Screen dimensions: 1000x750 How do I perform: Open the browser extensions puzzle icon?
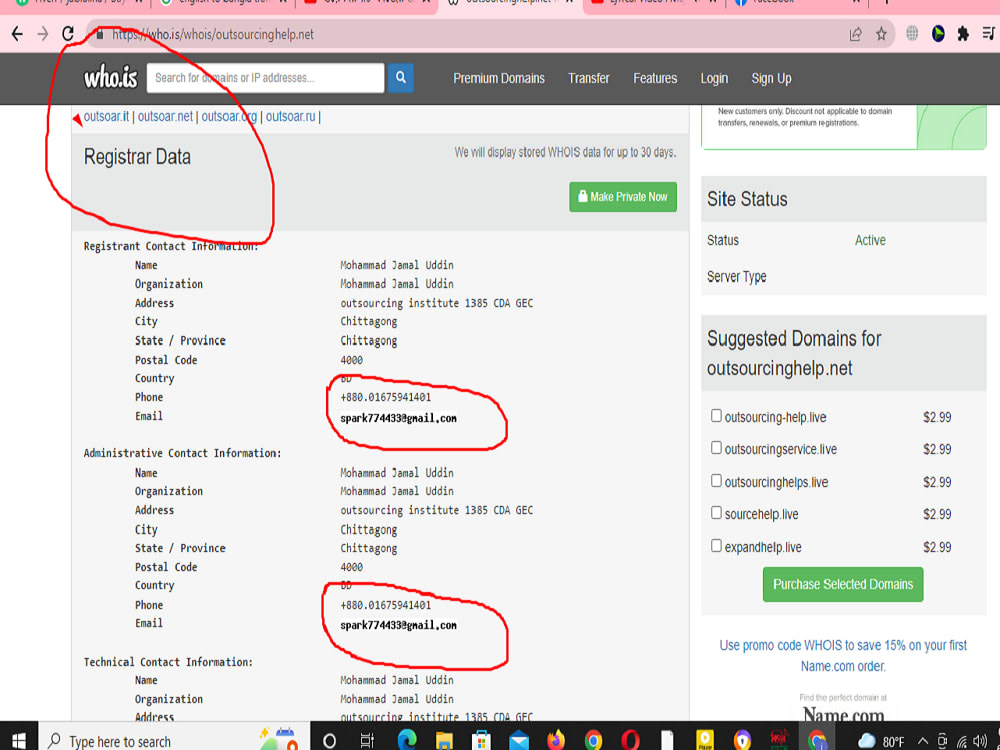point(963,34)
